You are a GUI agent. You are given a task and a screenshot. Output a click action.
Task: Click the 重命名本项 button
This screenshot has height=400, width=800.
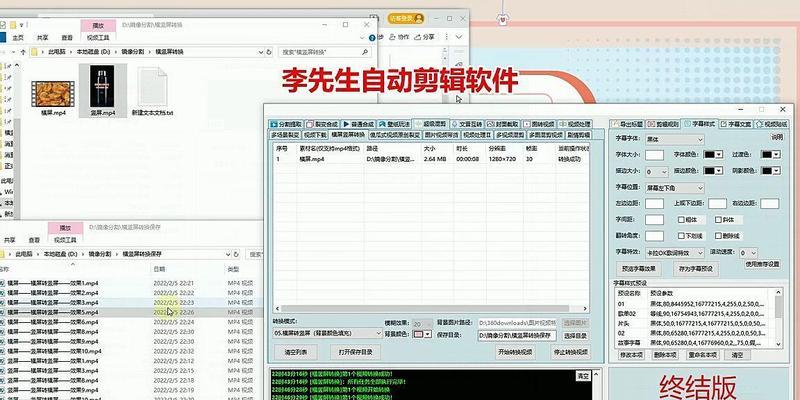703,355
